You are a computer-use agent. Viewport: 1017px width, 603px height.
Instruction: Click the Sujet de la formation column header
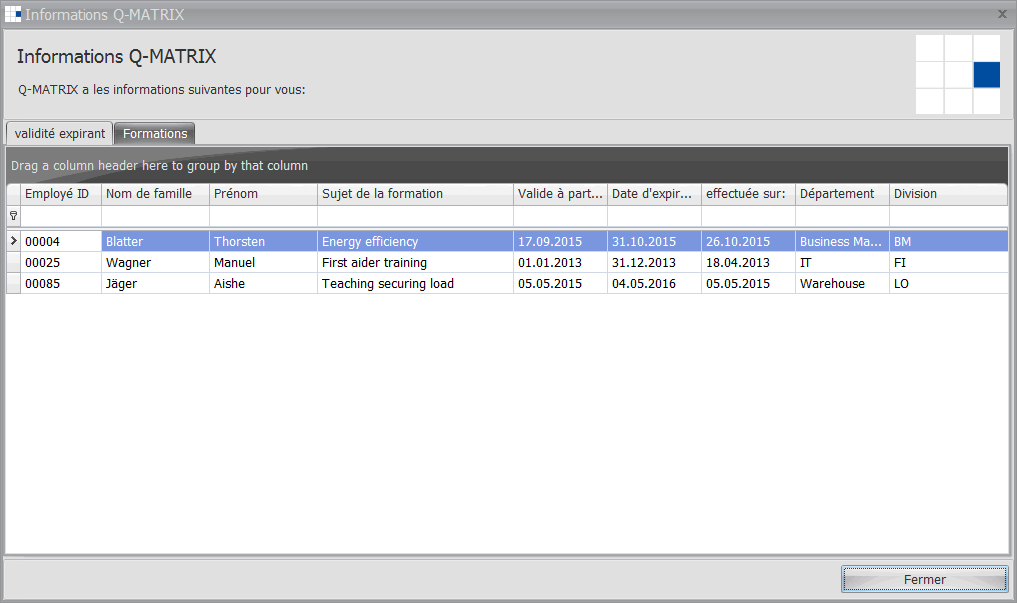(415, 194)
